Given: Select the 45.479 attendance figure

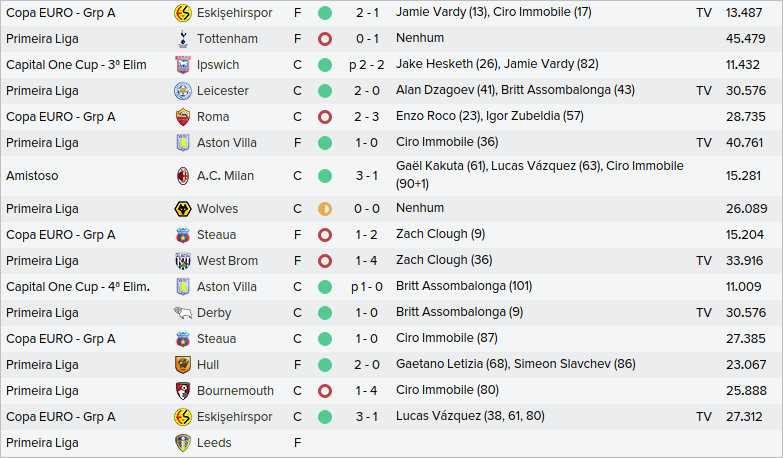Looking at the screenshot, I should pyautogui.click(x=745, y=39).
